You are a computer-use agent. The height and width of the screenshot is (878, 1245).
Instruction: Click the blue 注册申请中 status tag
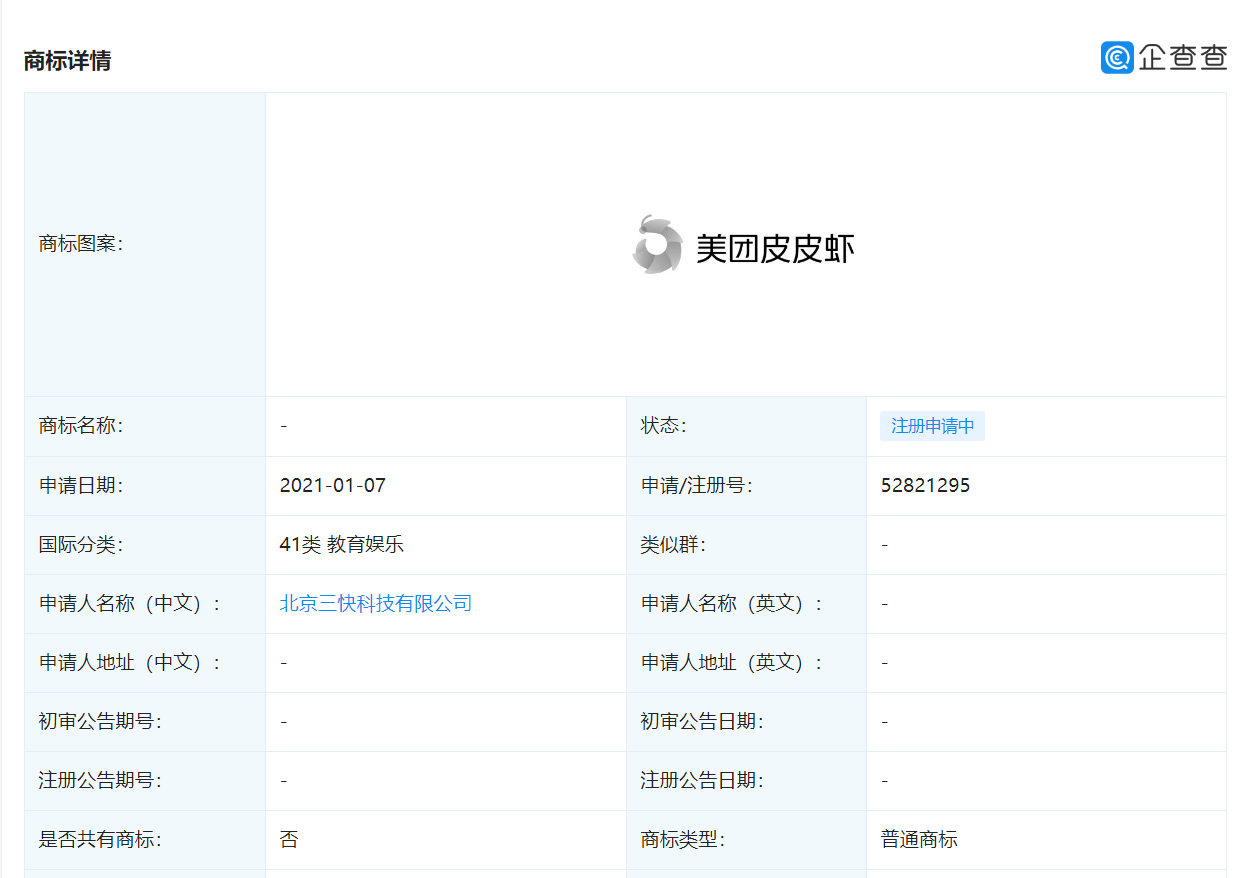(x=932, y=426)
